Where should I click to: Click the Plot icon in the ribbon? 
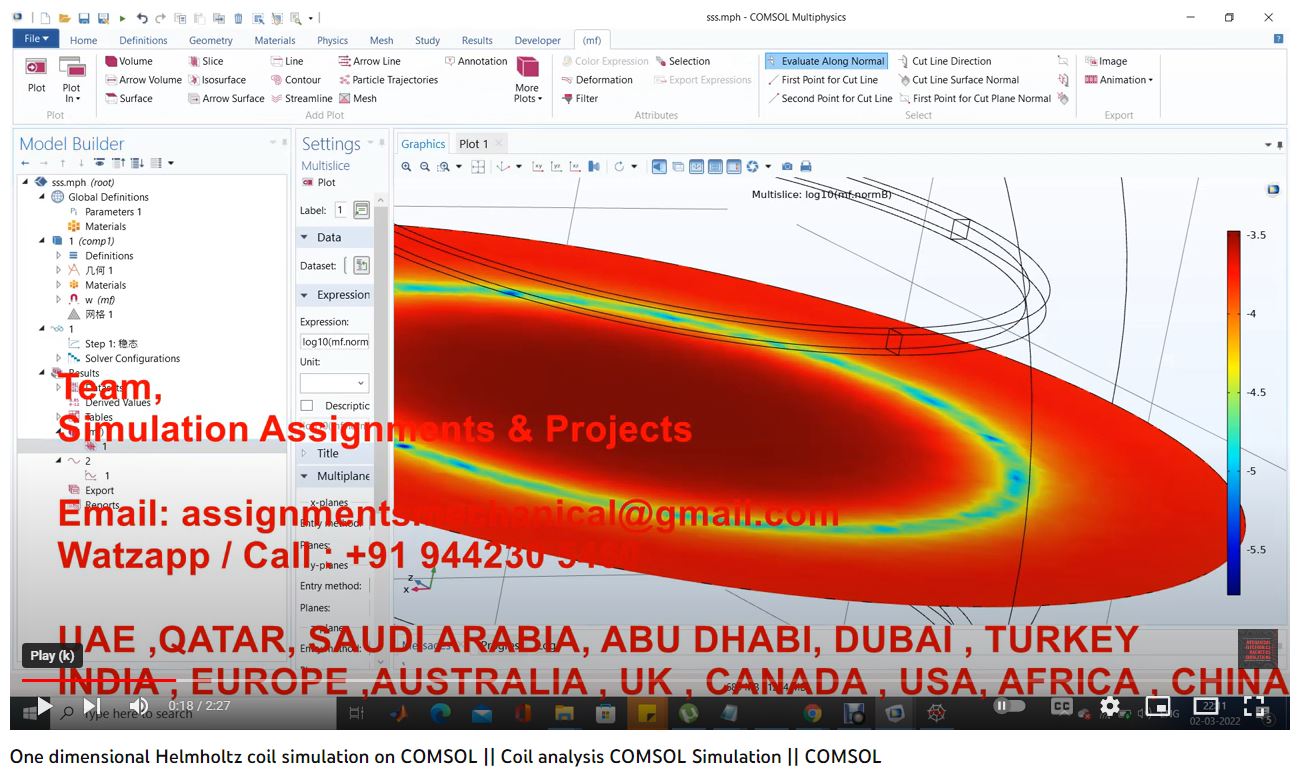36,77
